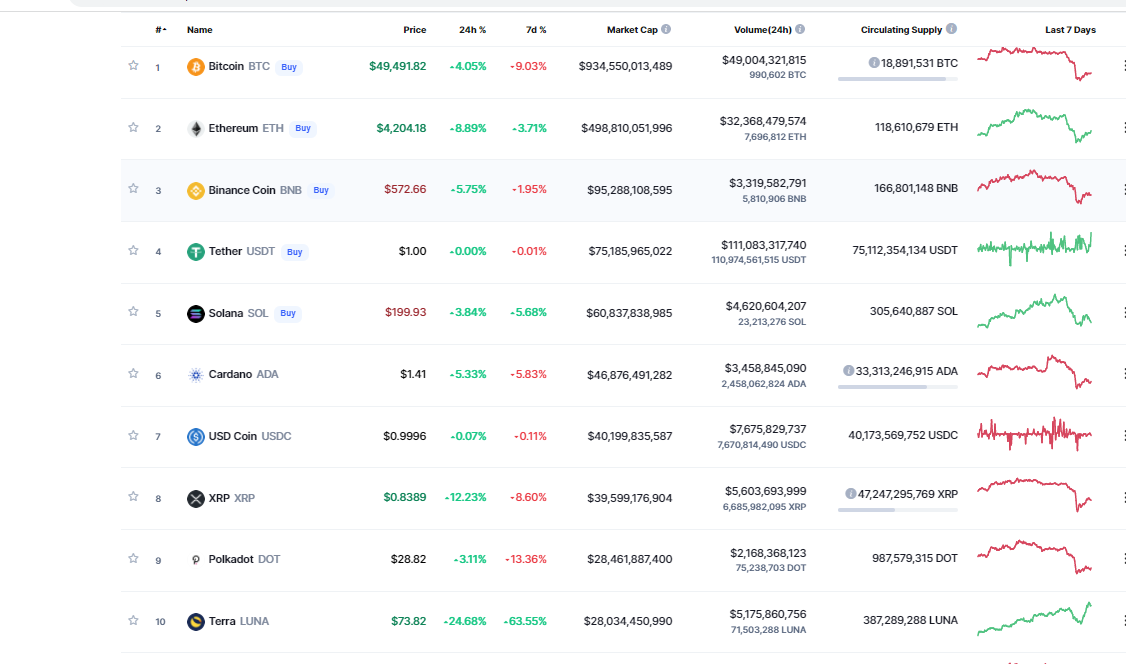Star Terra LUNA for the watchlist
This screenshot has height=664, width=1126.
pyautogui.click(x=133, y=619)
